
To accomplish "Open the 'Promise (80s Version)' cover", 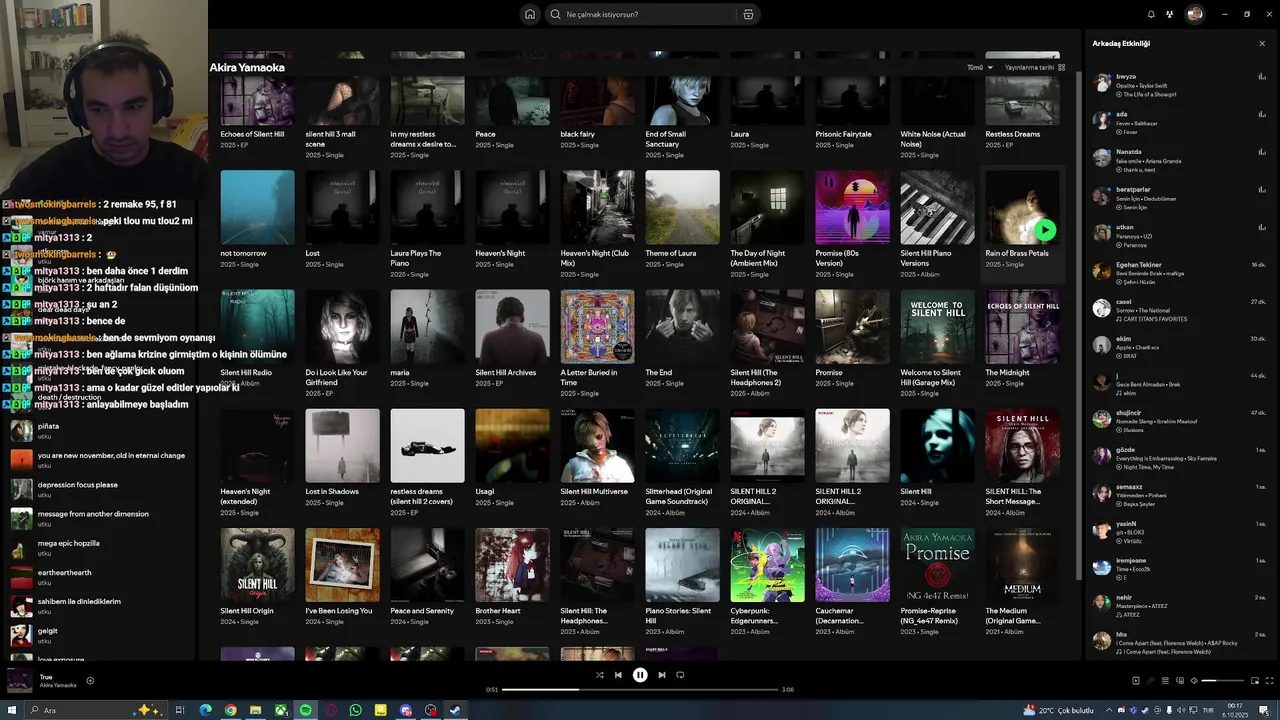I will click(852, 207).
